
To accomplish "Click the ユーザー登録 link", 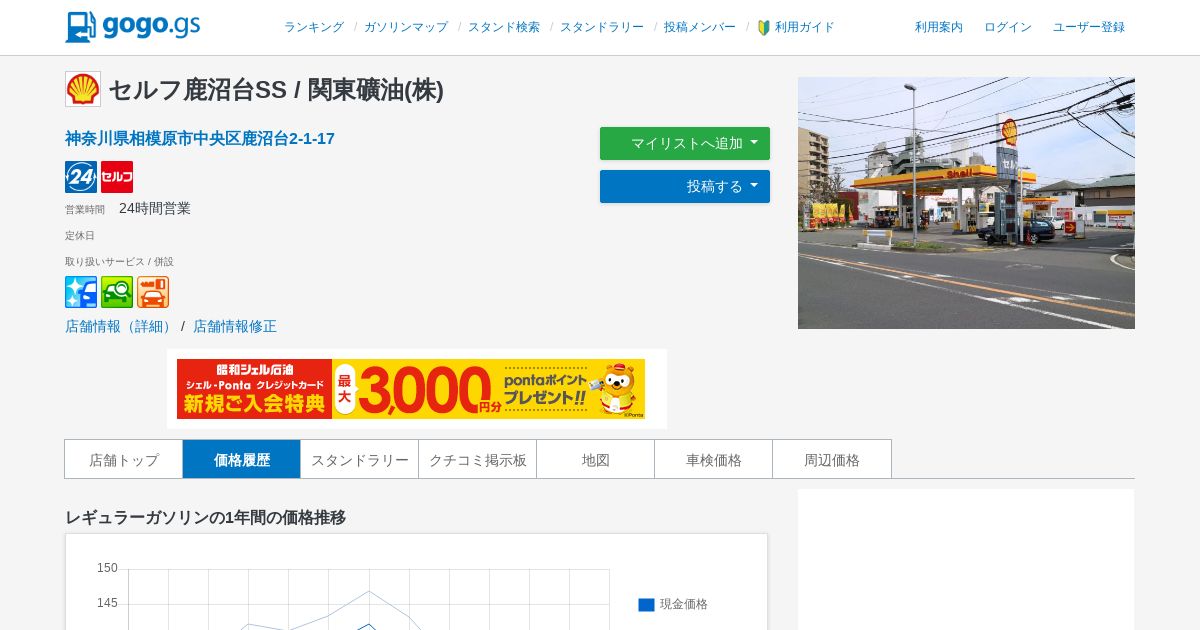I will tap(1089, 27).
